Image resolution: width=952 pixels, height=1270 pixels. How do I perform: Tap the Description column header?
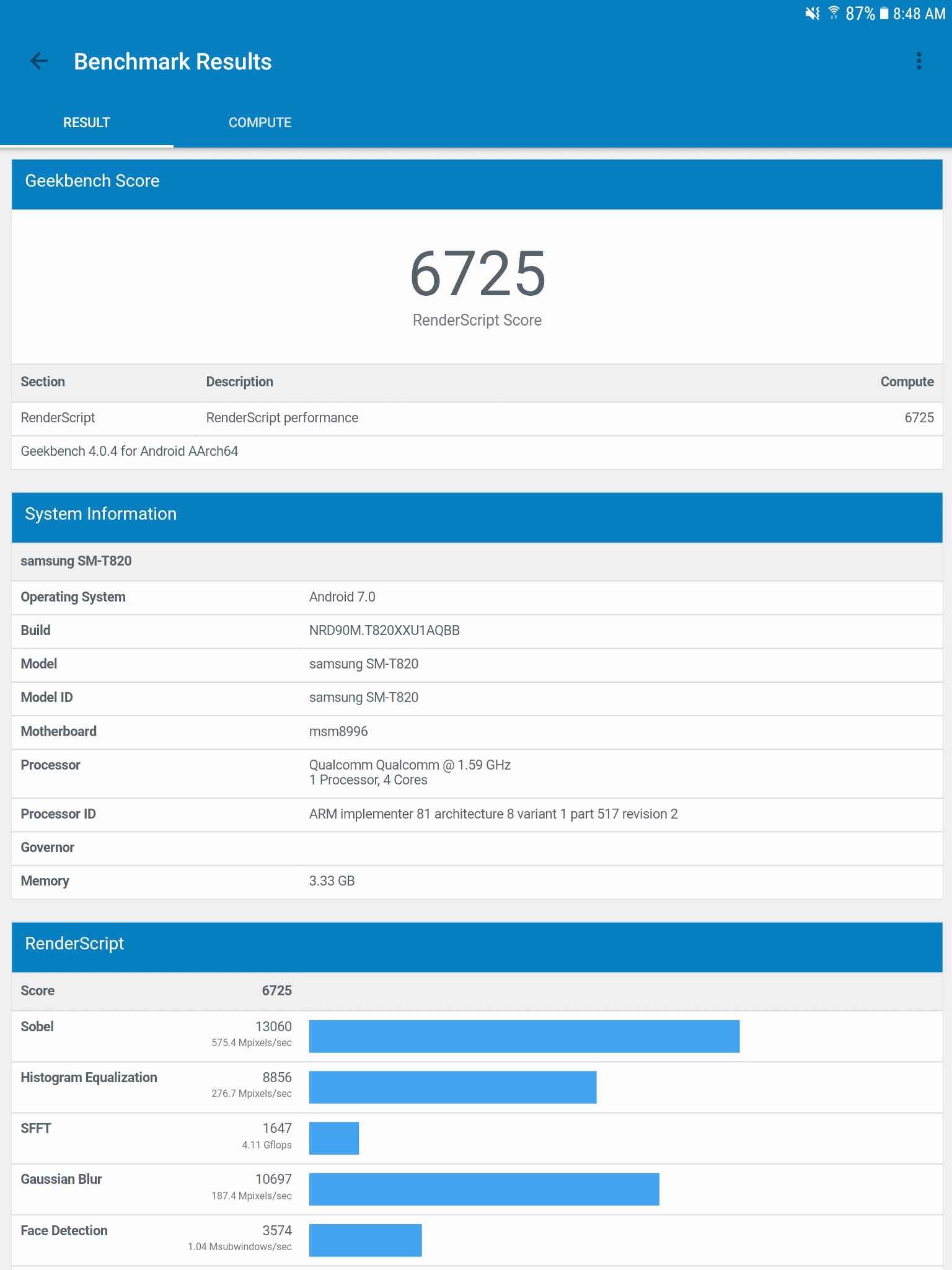coord(240,382)
